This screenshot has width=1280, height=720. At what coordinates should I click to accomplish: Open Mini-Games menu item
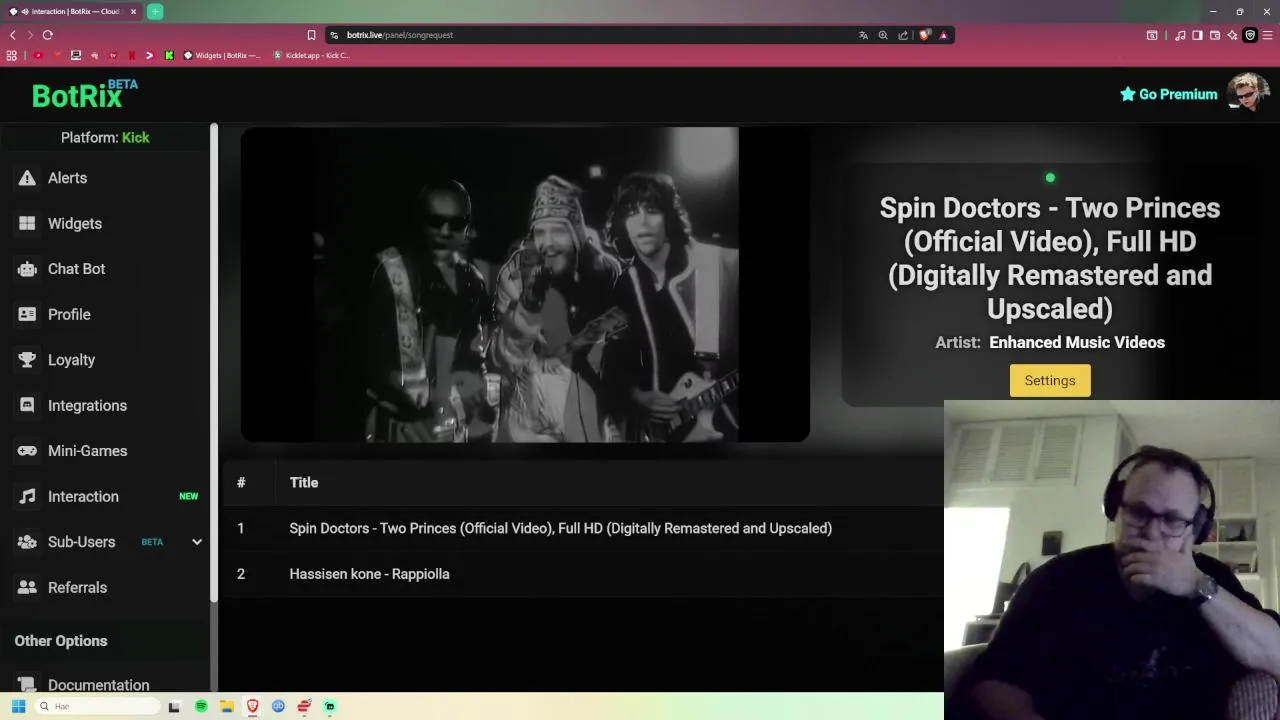point(87,451)
